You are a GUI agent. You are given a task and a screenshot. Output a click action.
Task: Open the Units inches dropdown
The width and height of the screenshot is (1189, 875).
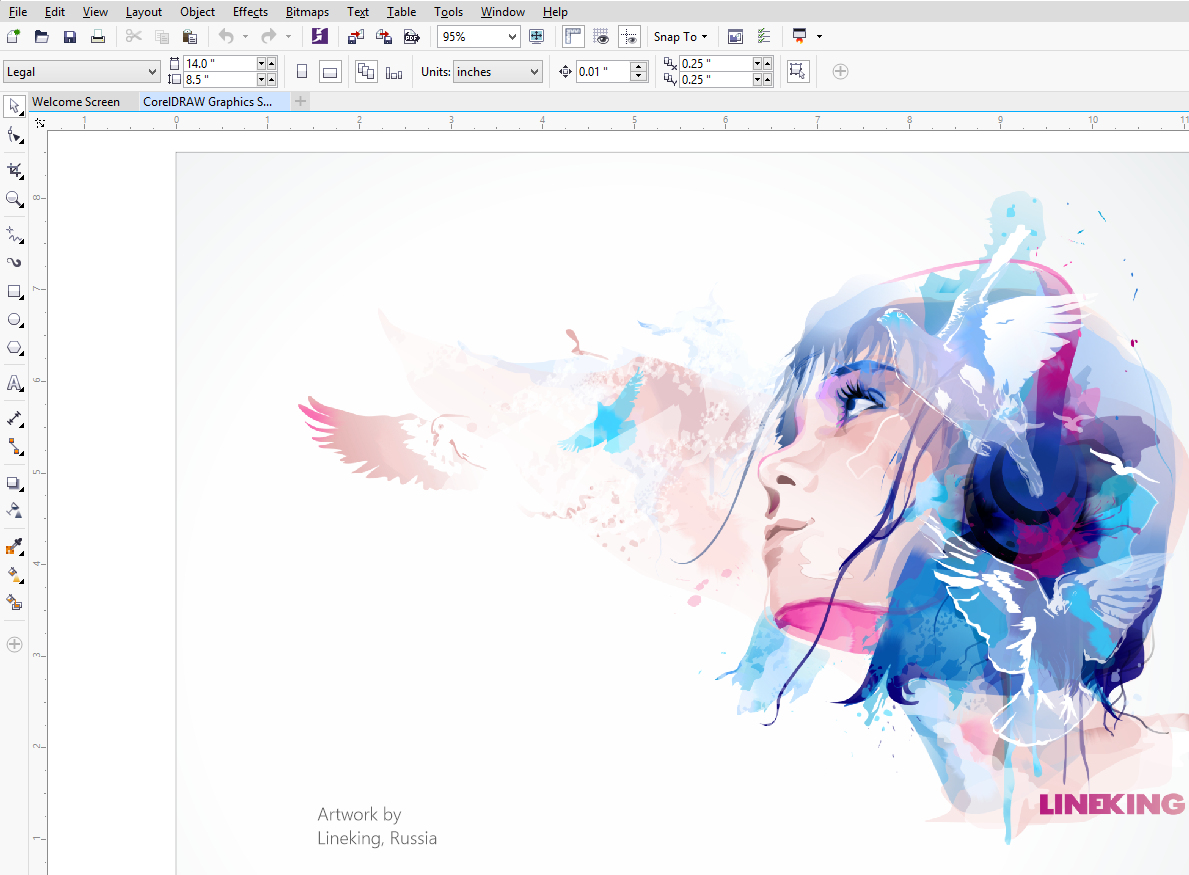tap(535, 72)
